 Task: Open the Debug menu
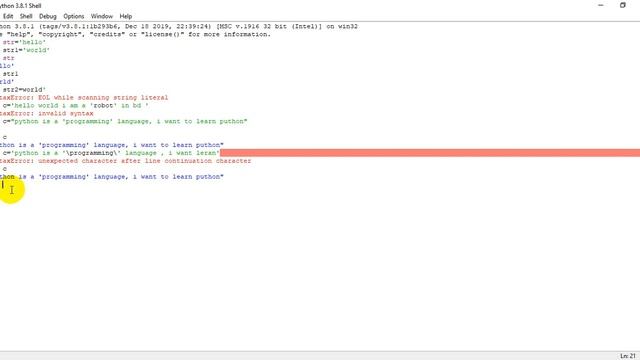48,16
